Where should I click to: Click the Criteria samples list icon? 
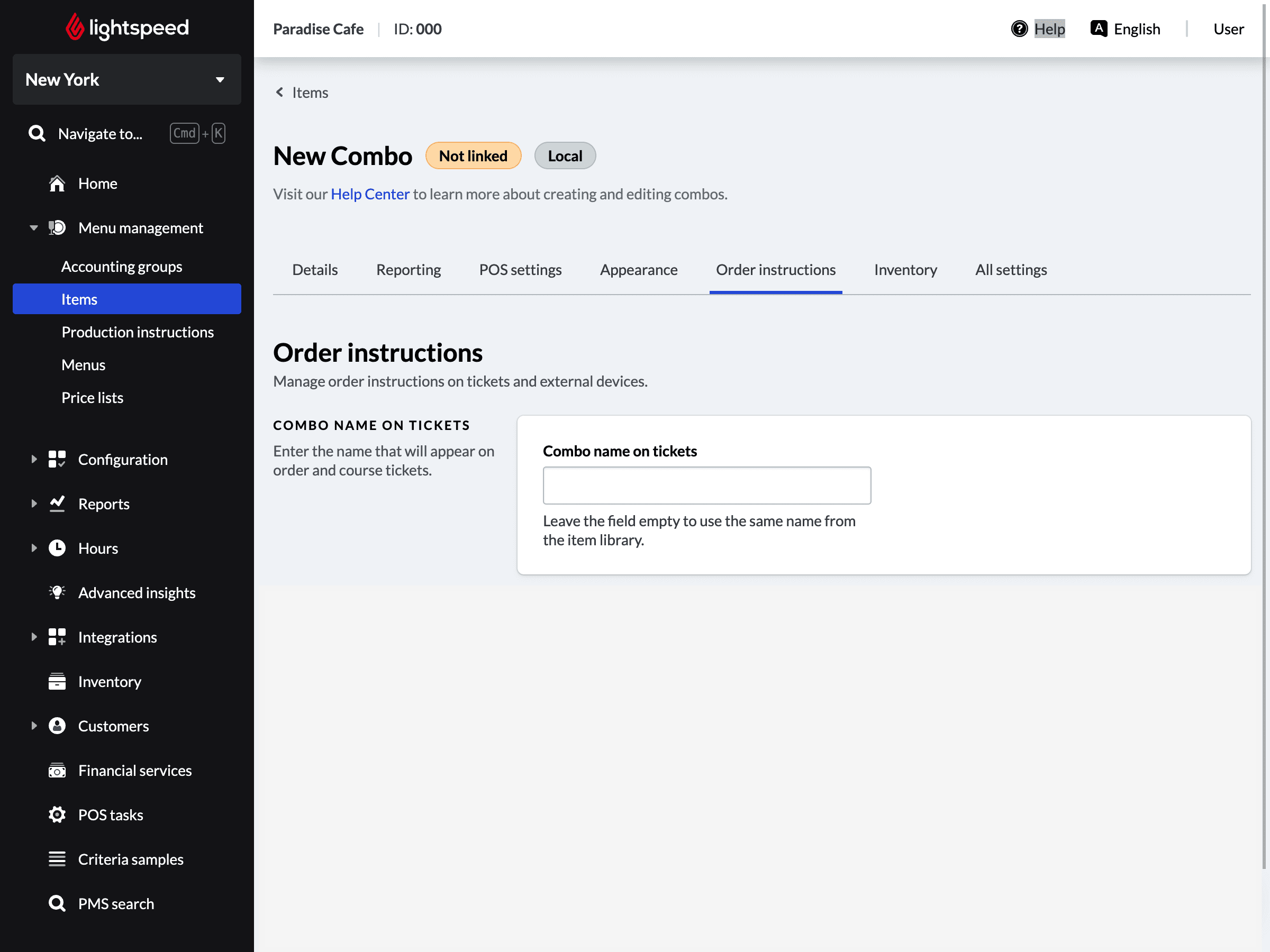(57, 858)
